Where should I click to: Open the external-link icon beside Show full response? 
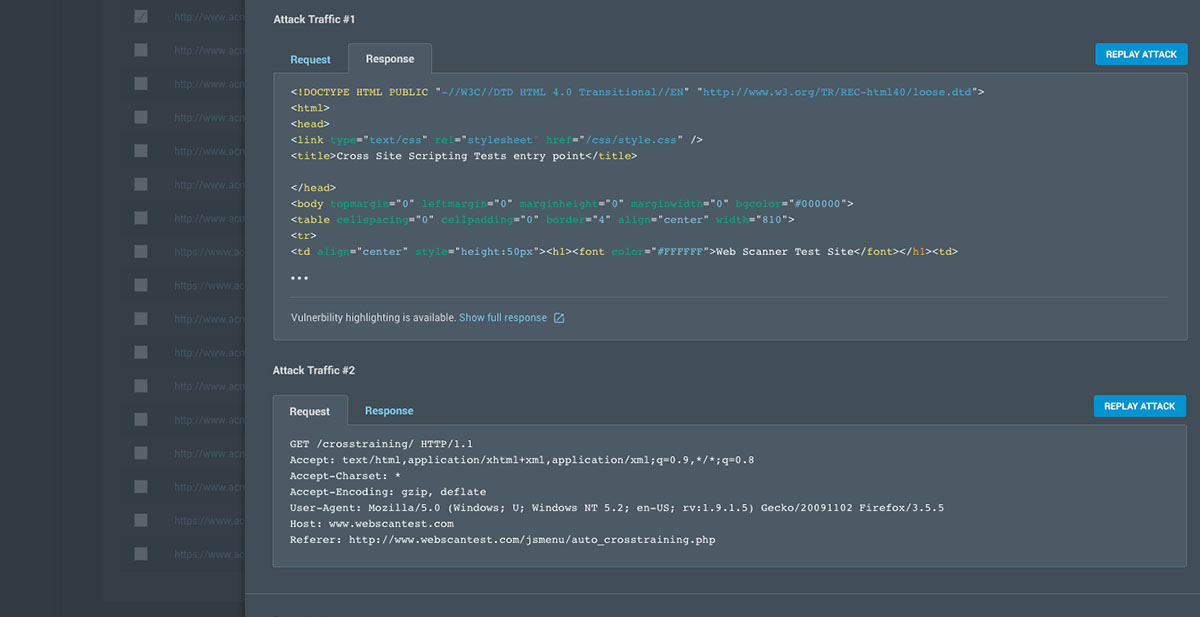coord(559,318)
